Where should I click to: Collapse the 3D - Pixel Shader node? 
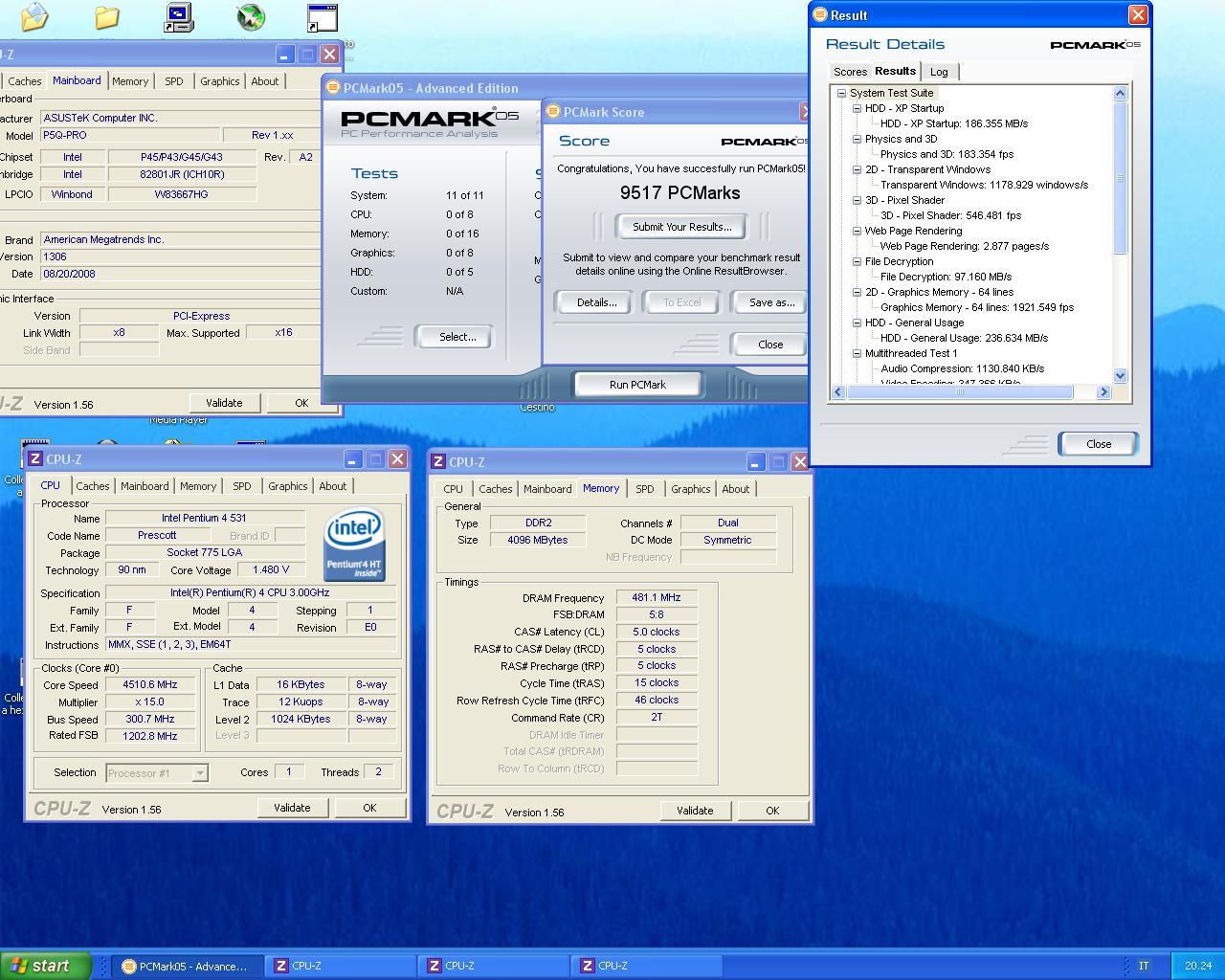click(x=857, y=200)
